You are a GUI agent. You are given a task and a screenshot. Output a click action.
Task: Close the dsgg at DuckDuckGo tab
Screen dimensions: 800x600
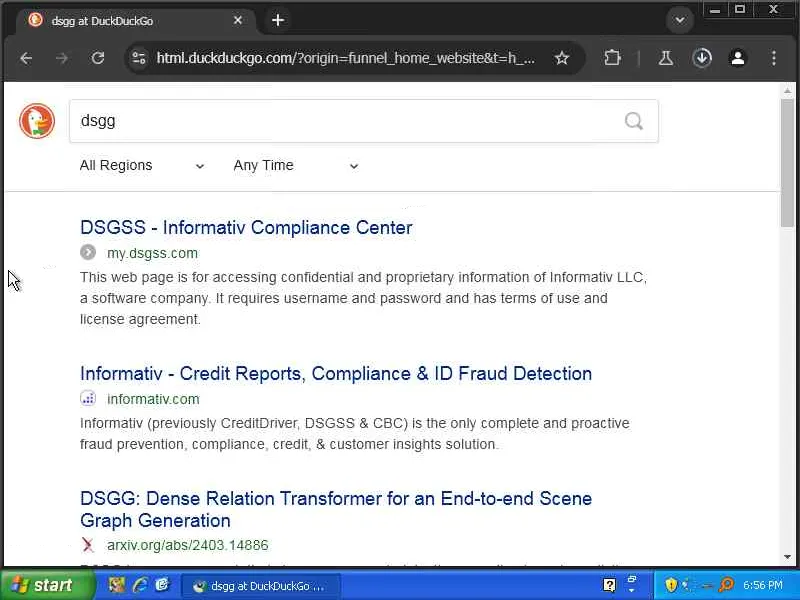point(238,20)
